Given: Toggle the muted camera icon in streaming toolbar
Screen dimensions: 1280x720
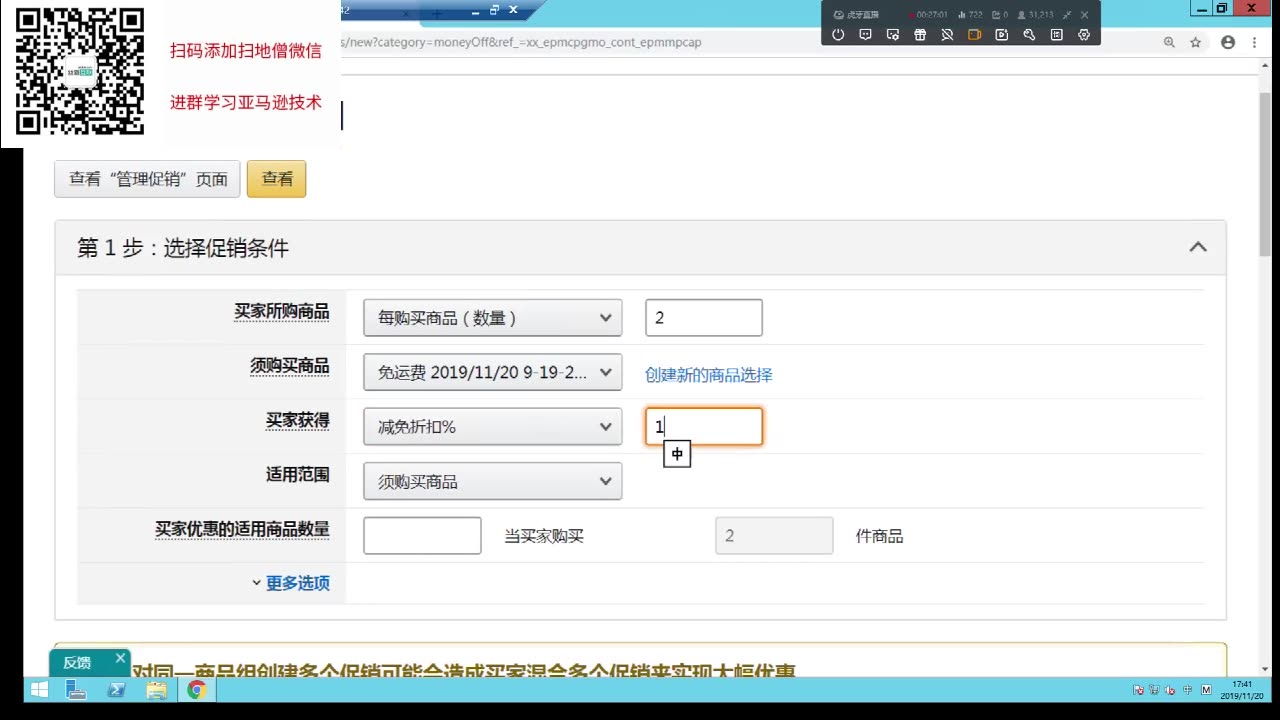Looking at the screenshot, I should (x=947, y=34).
